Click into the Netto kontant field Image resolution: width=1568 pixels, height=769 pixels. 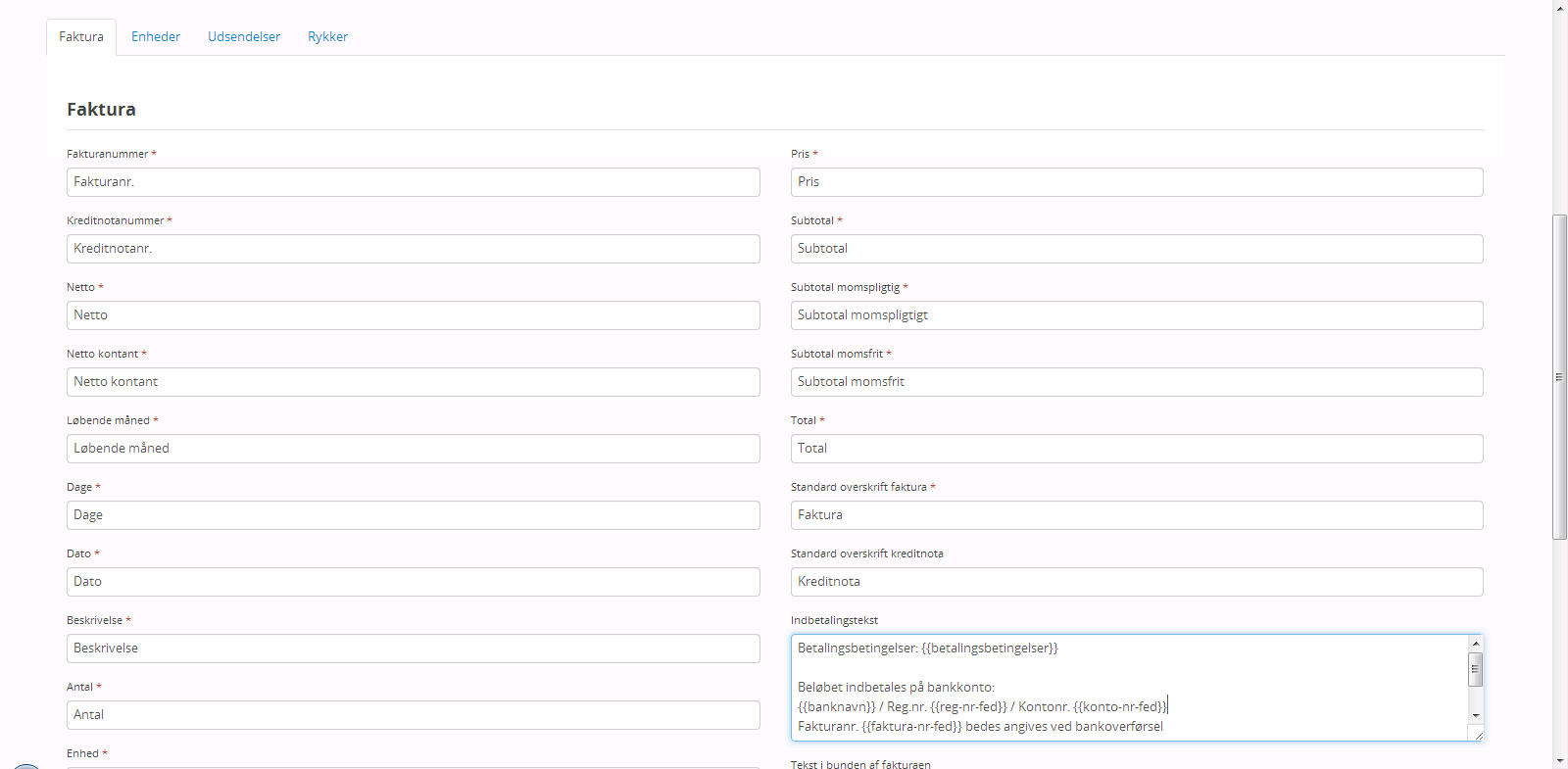(413, 382)
